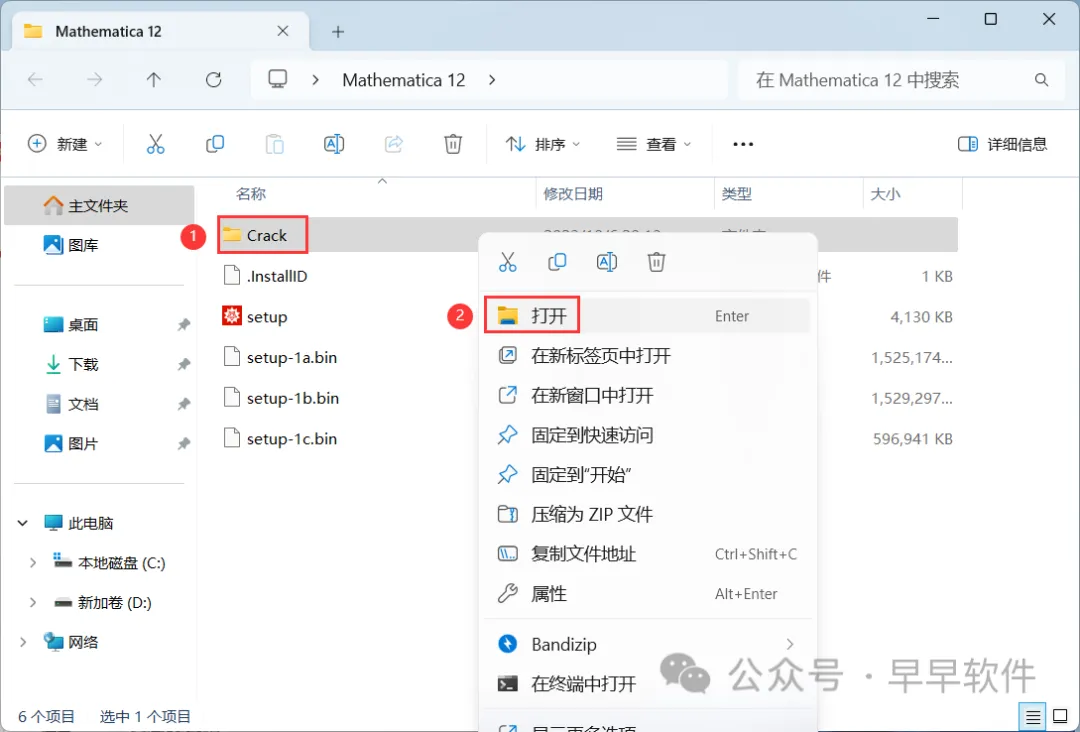Refresh the current folder view
This screenshot has height=732, width=1080.
coord(214,80)
